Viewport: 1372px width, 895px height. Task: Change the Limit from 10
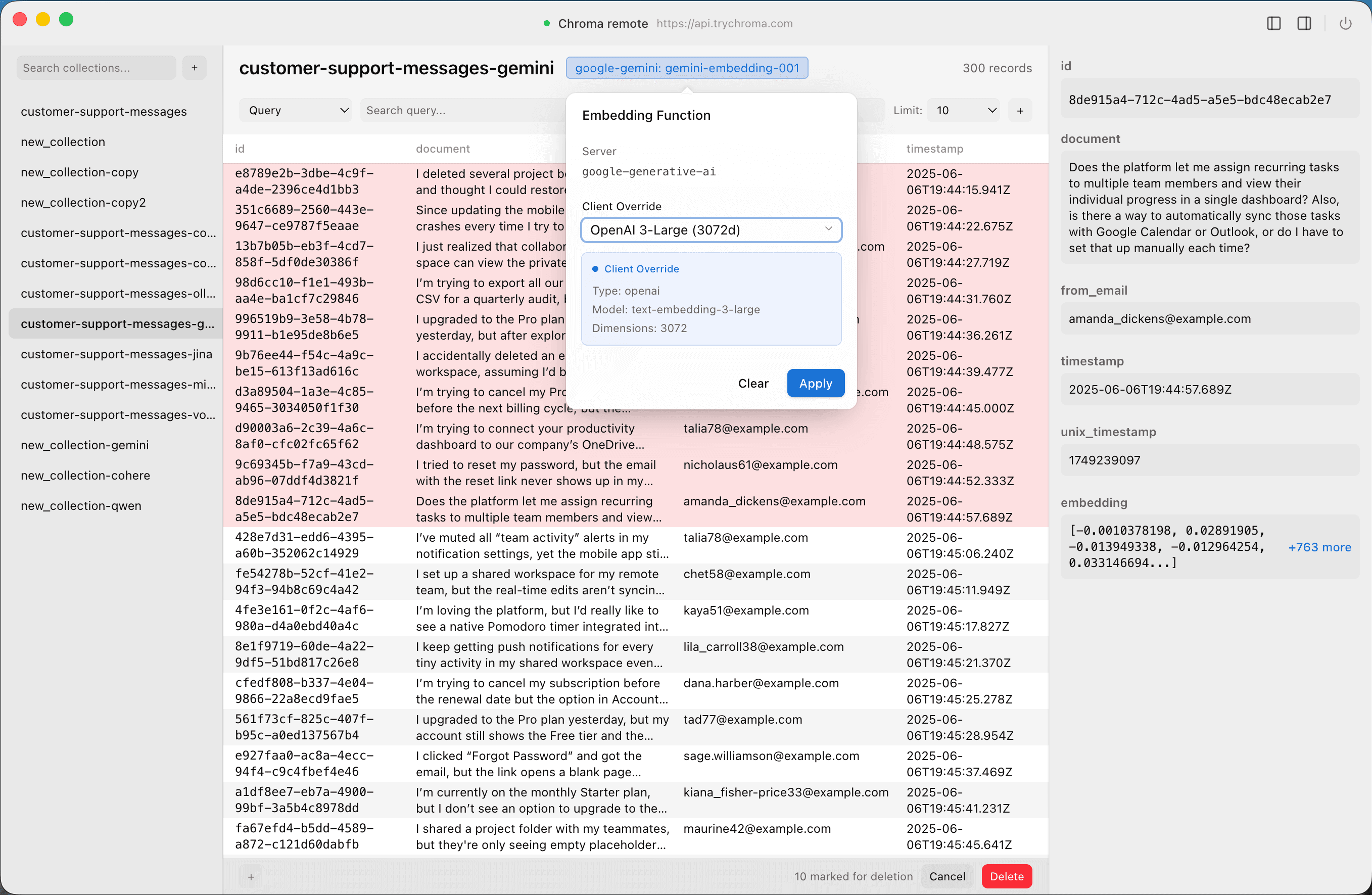click(963, 110)
